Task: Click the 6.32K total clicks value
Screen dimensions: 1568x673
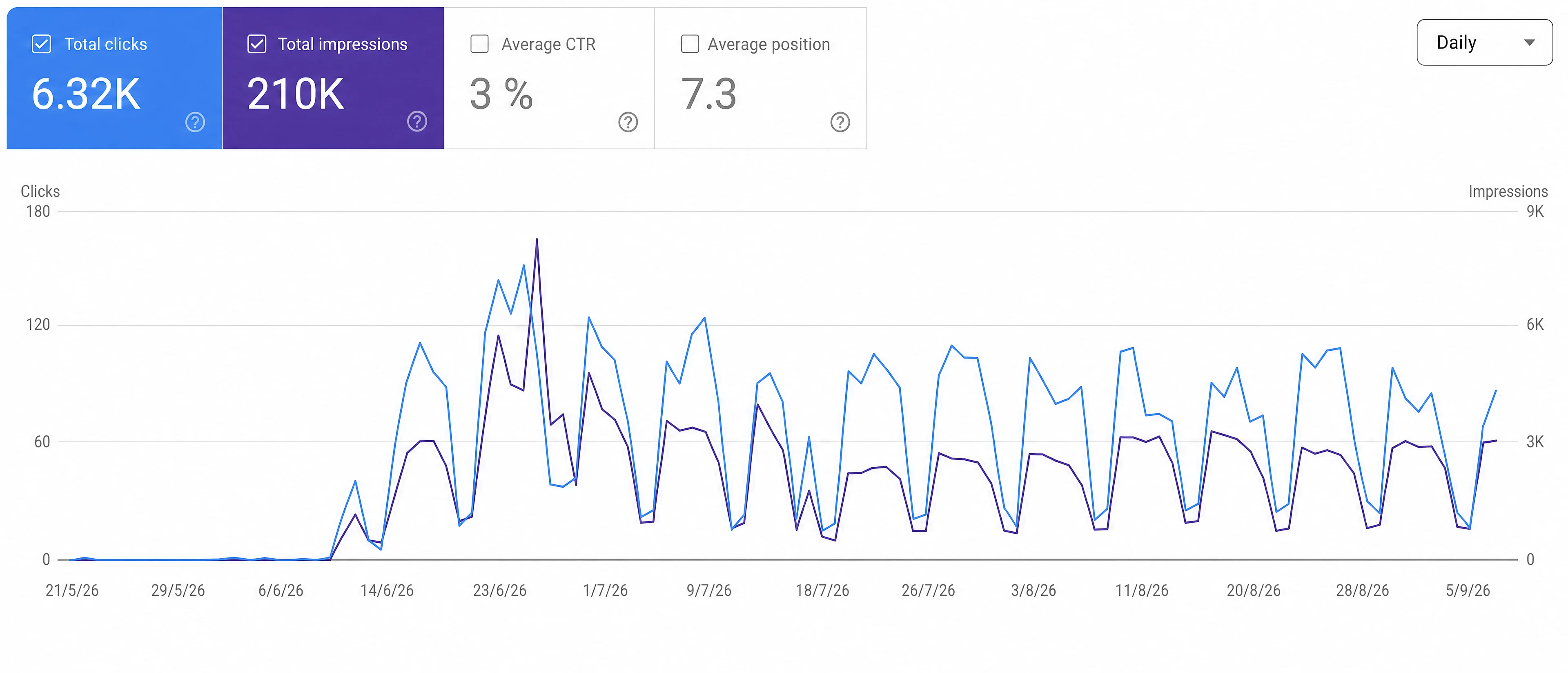Action: point(86,94)
